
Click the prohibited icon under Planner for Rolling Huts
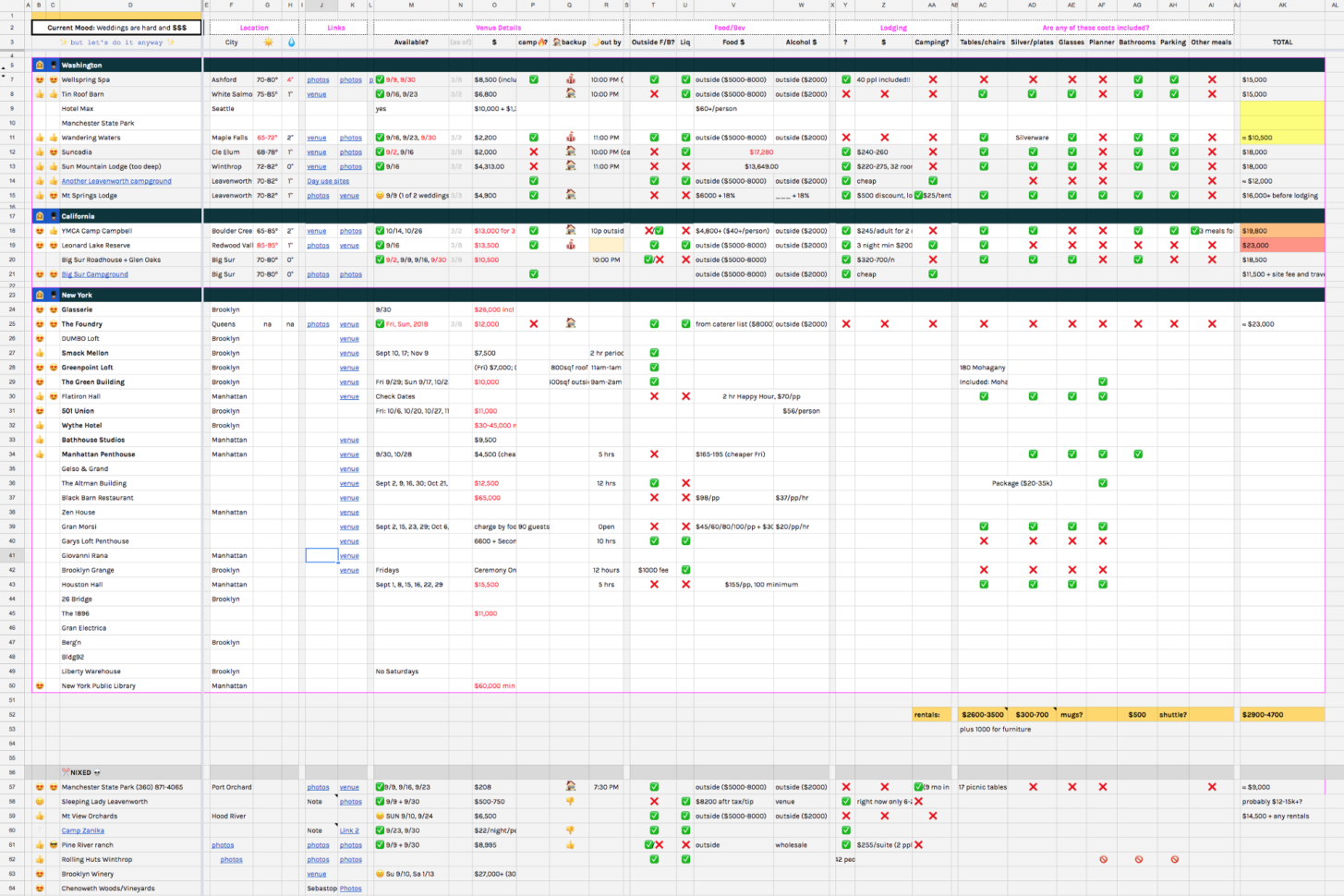click(1103, 859)
